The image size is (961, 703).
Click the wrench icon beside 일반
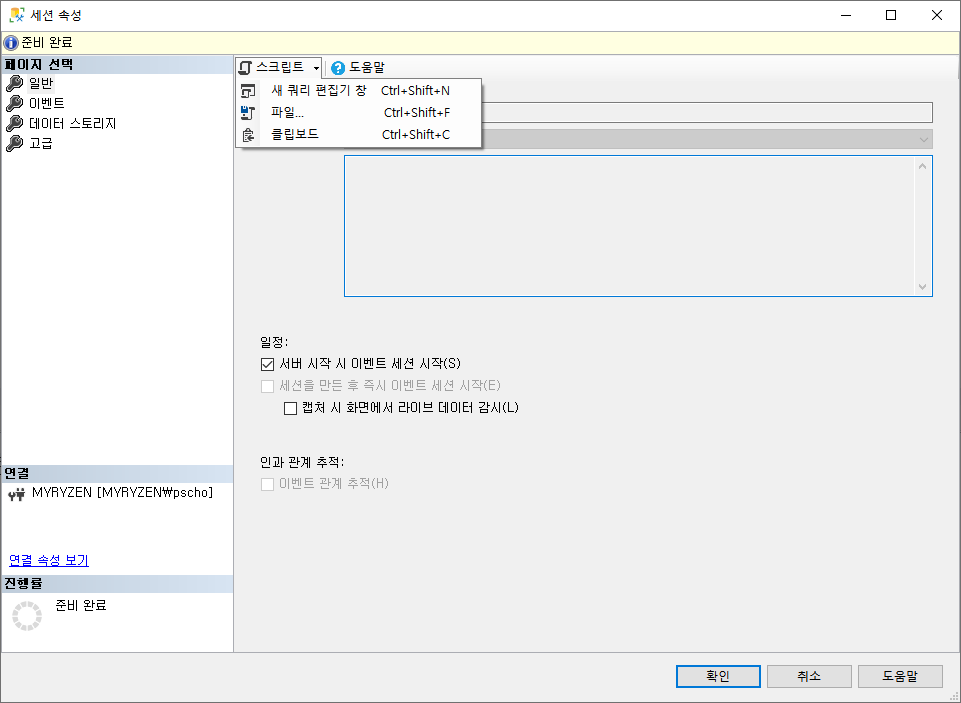click(x=14, y=83)
